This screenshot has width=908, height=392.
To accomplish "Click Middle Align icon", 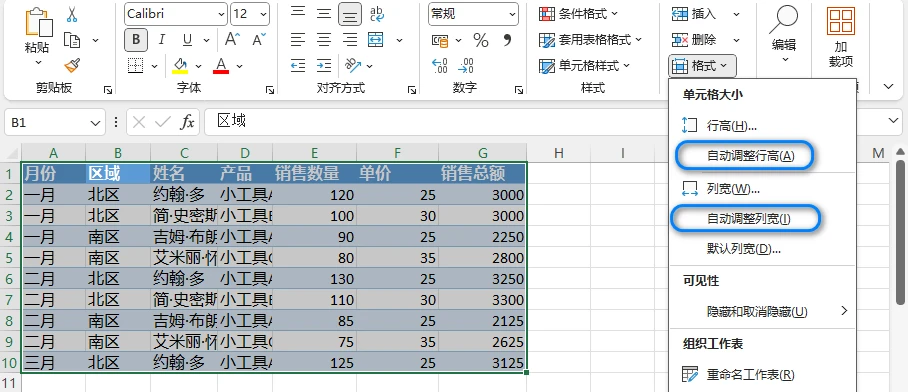I will (324, 13).
